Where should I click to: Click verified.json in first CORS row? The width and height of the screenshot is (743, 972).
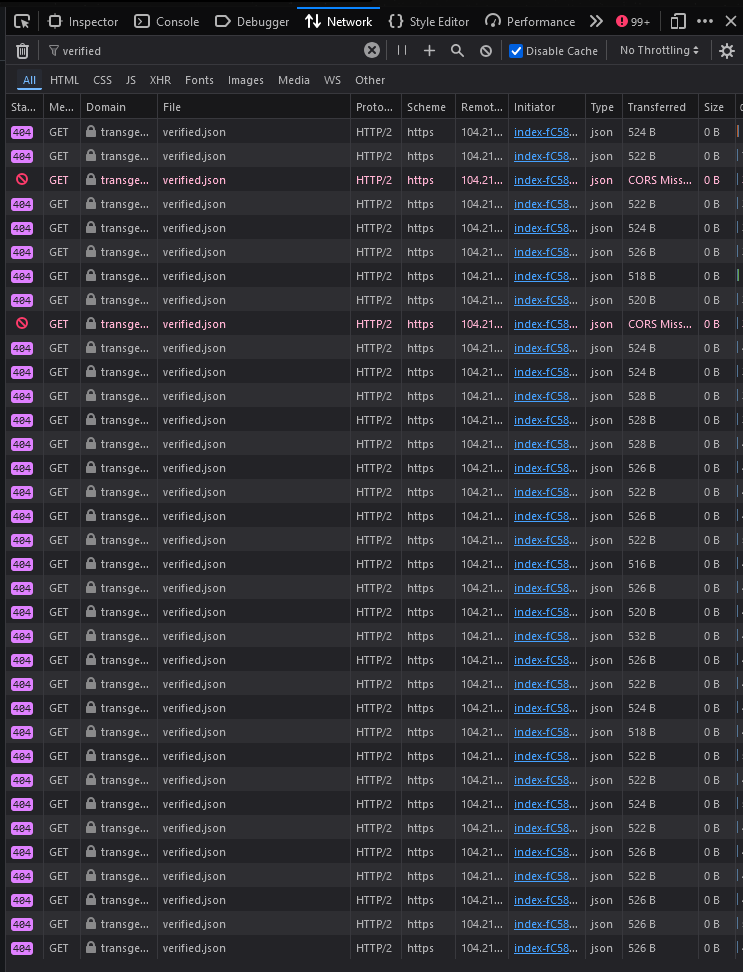(194, 180)
